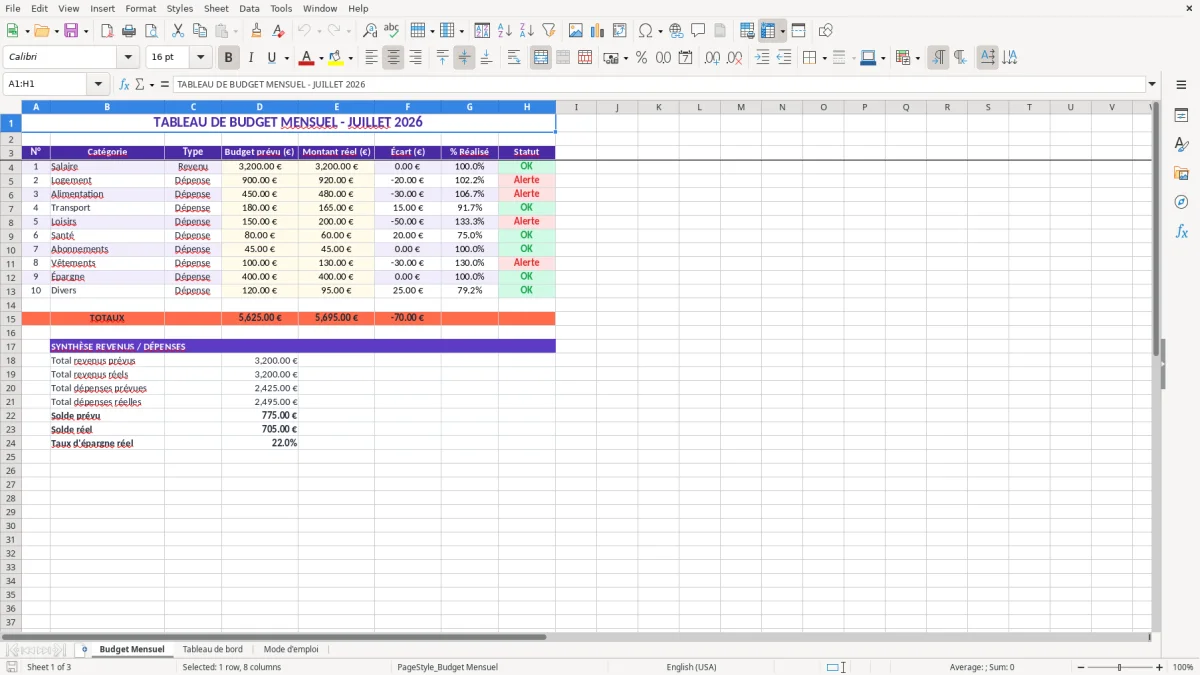The height and width of the screenshot is (675, 1200).
Task: Adjust the zoom slider in status bar
Action: point(1119,667)
